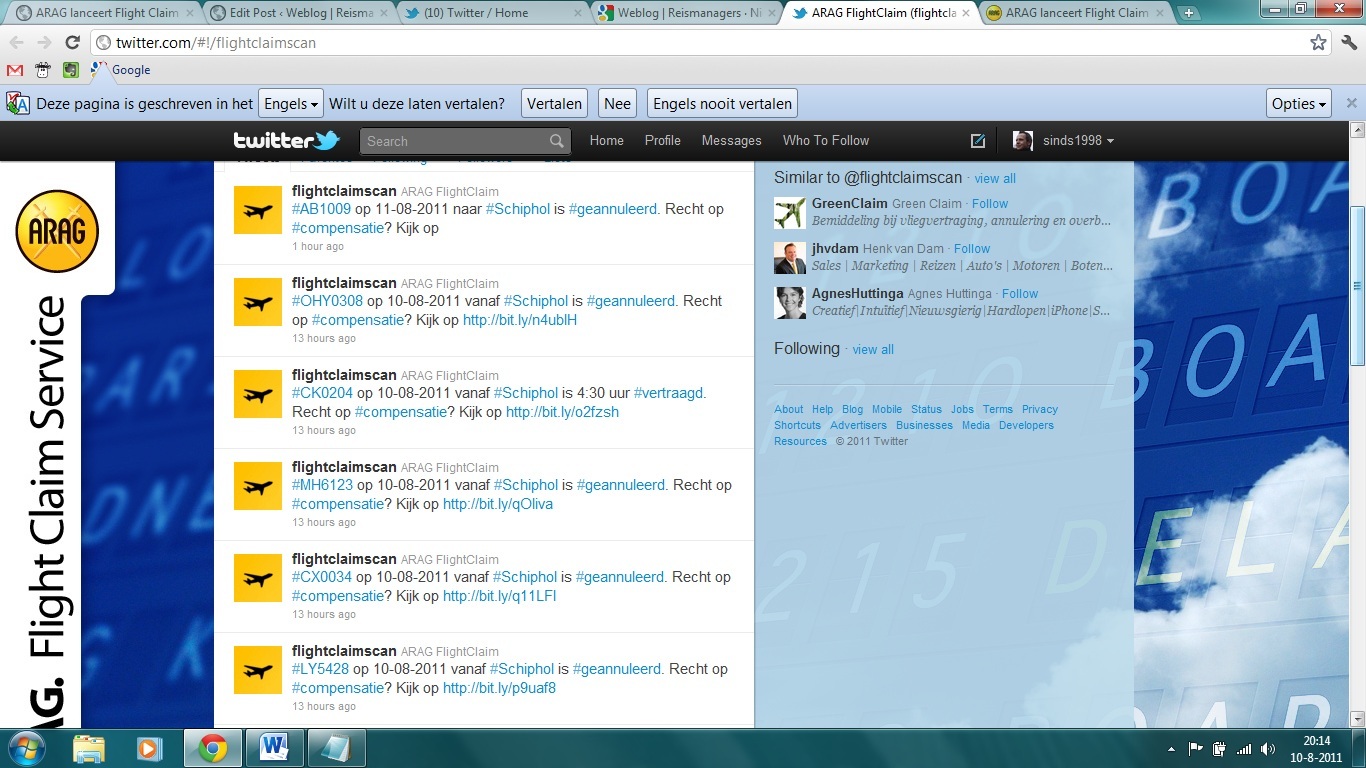Click the search magnifier icon
The height and width of the screenshot is (768, 1366).
(557, 141)
